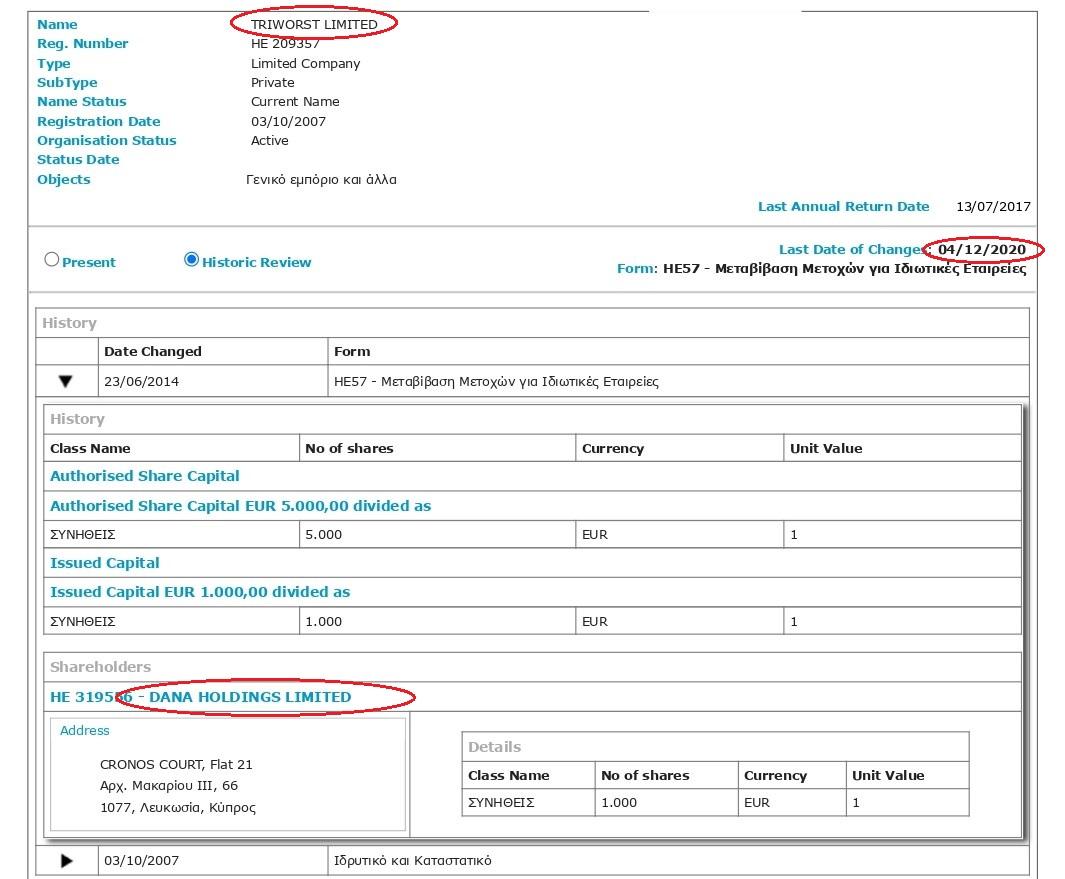1065x879 pixels.
Task: Click the Details table heading
Action: click(494, 747)
